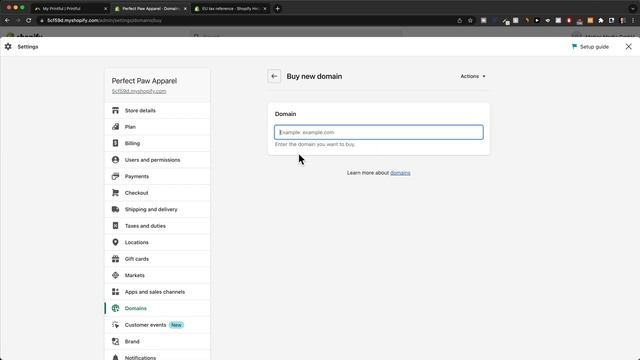Open the myshopify.com store link
The width and height of the screenshot is (640, 360).
point(139,91)
